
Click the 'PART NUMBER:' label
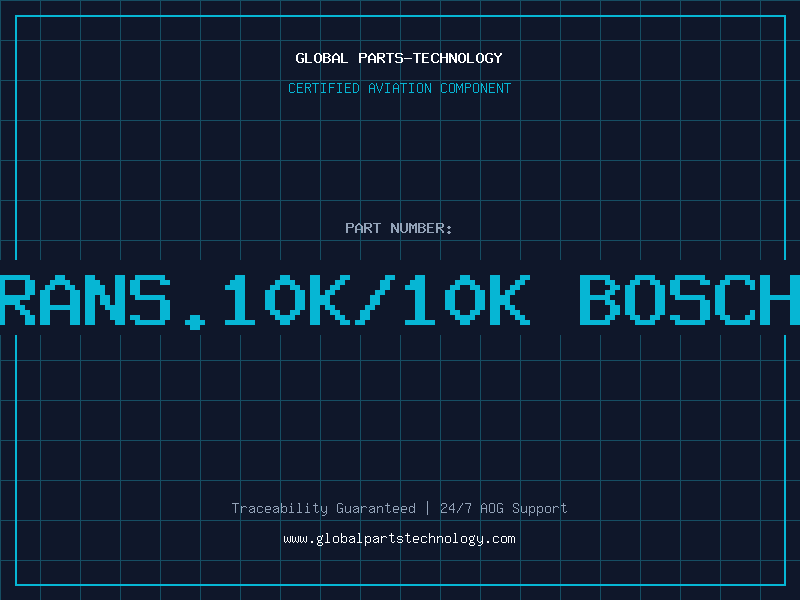(x=399, y=228)
